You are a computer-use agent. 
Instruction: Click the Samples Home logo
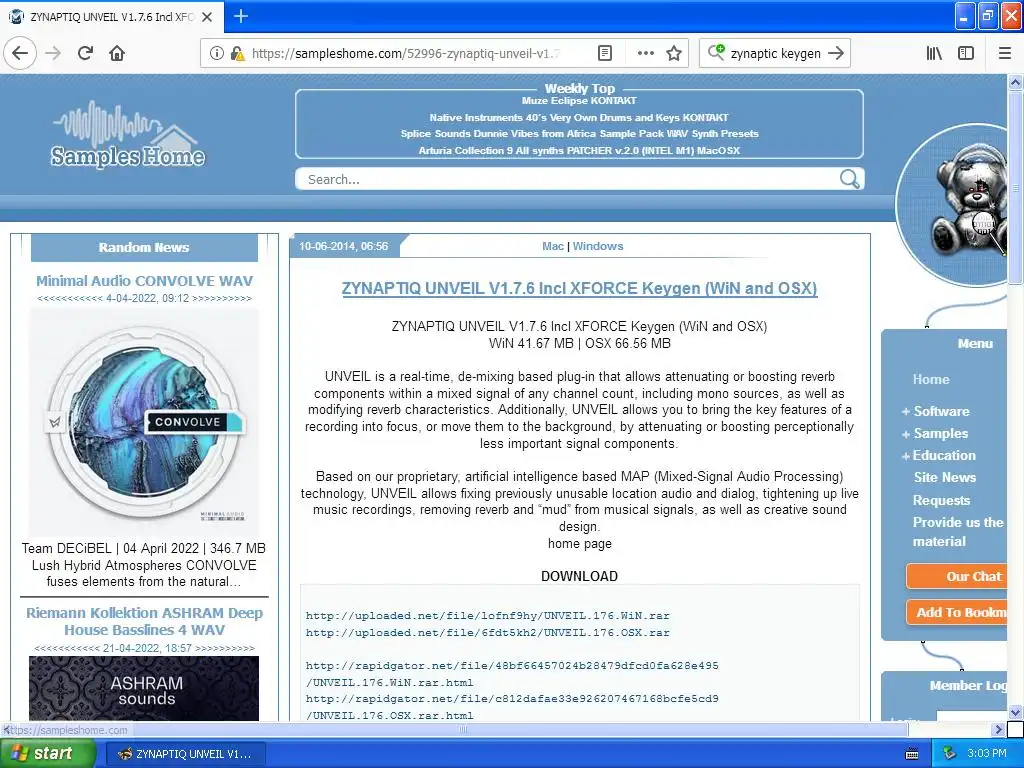click(127, 136)
